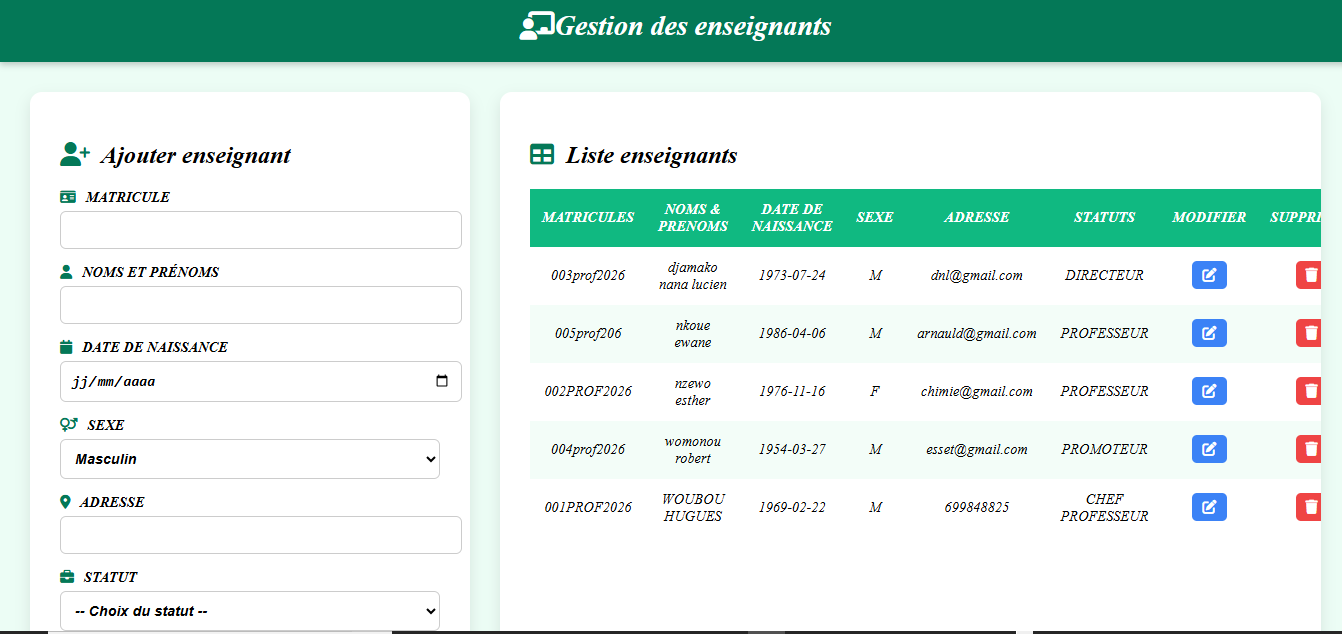Click the MATRICULES column header
The image size is (1342, 634).
(588, 217)
